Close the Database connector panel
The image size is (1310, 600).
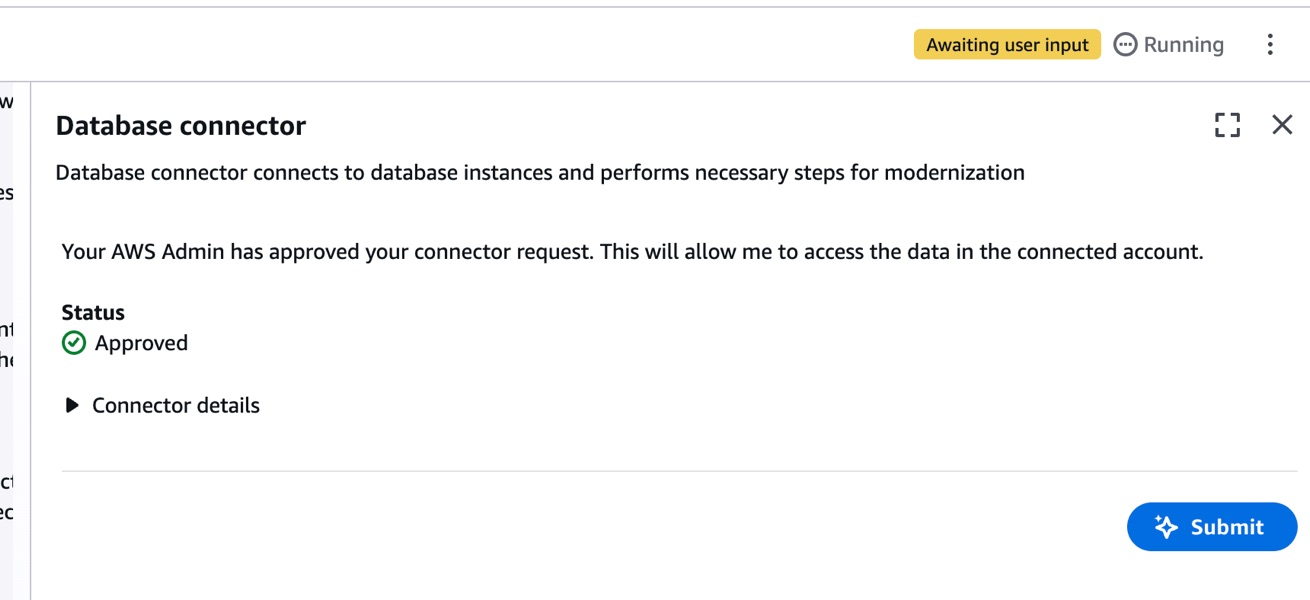pos(1282,125)
